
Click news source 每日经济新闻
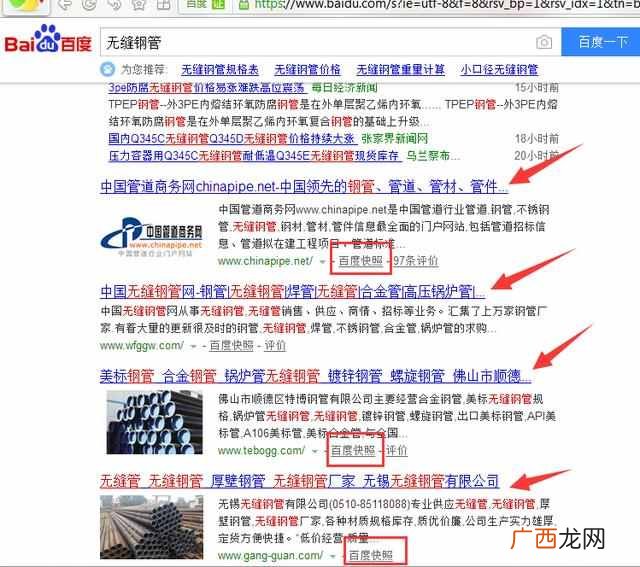(x=344, y=88)
